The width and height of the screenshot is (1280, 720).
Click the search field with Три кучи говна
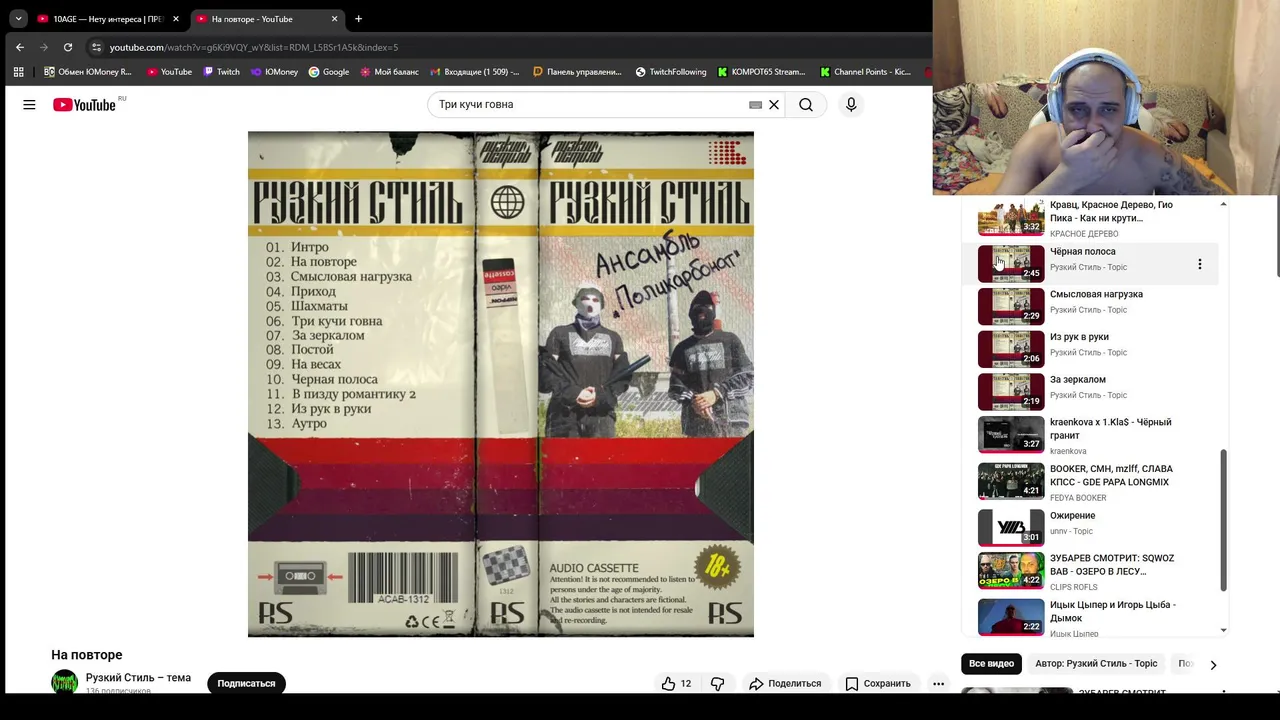[590, 105]
